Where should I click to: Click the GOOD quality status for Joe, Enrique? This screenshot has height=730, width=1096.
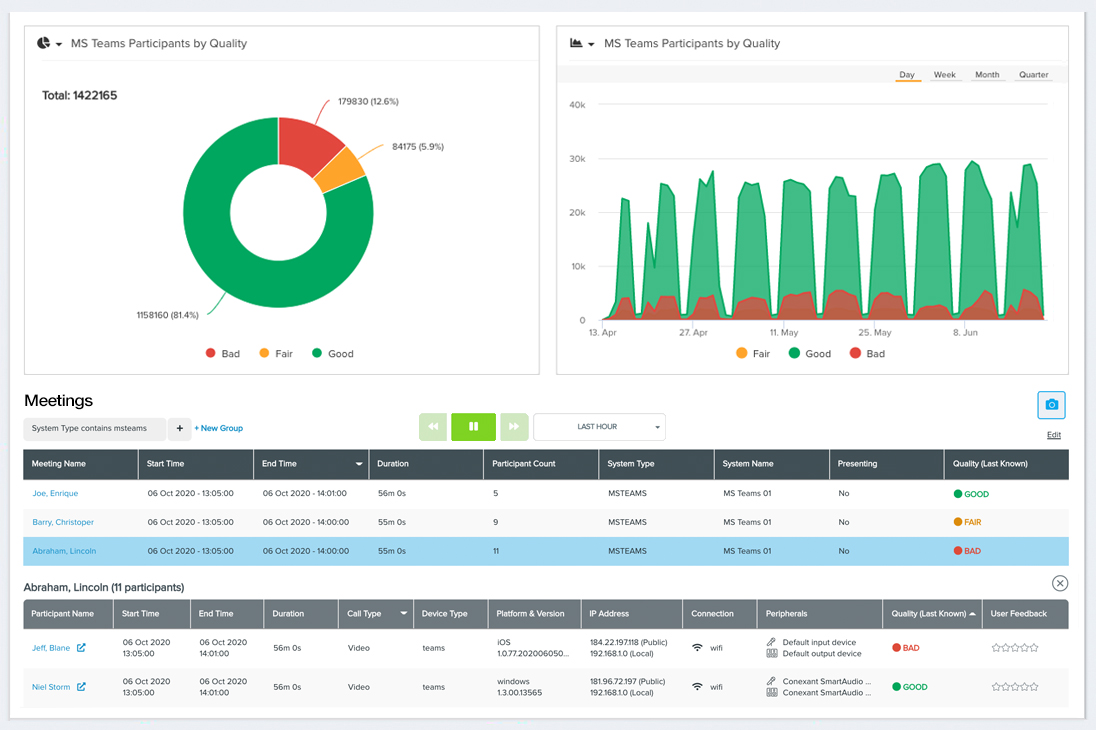tap(972, 494)
